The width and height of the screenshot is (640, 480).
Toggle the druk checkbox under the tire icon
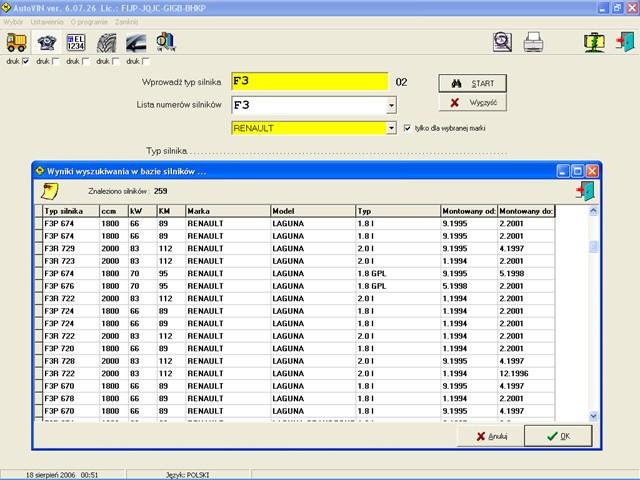click(116, 61)
